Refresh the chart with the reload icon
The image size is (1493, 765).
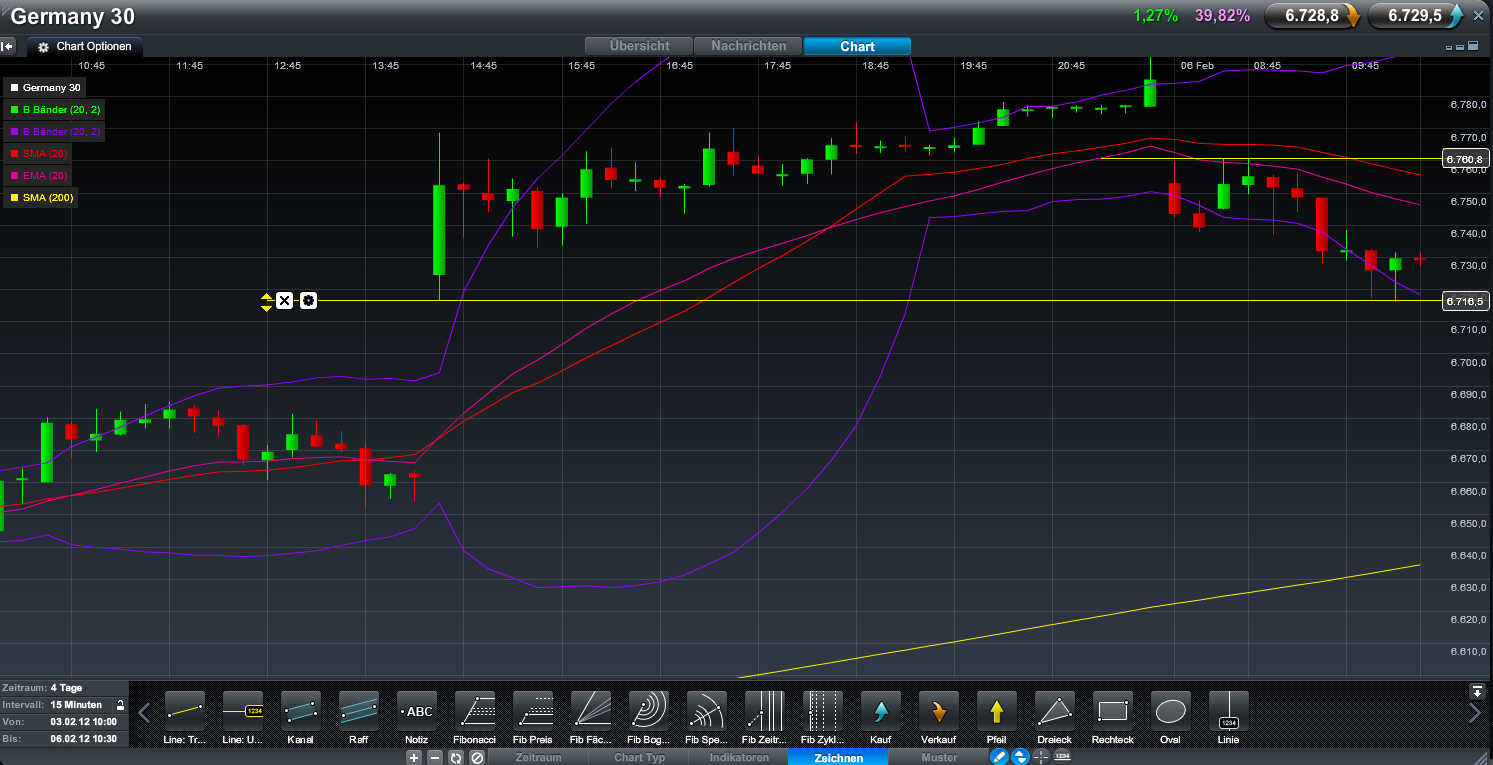(x=456, y=758)
